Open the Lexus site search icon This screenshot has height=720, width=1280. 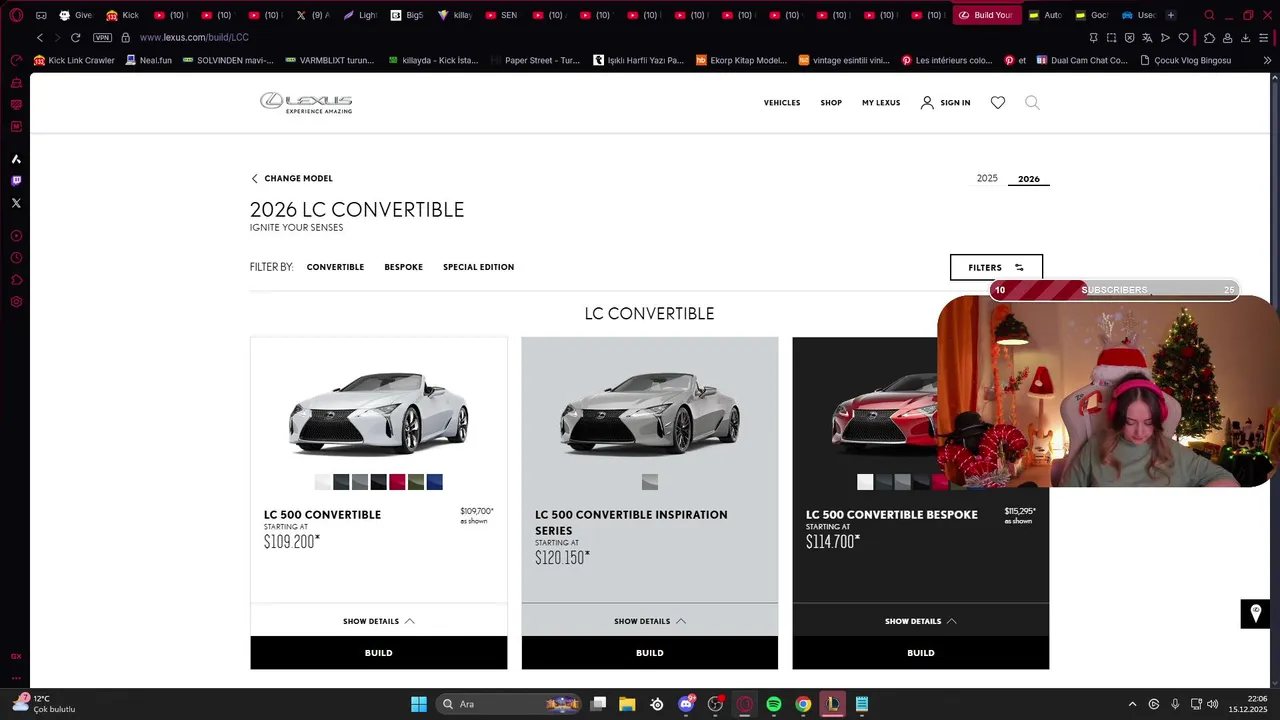(x=1032, y=102)
